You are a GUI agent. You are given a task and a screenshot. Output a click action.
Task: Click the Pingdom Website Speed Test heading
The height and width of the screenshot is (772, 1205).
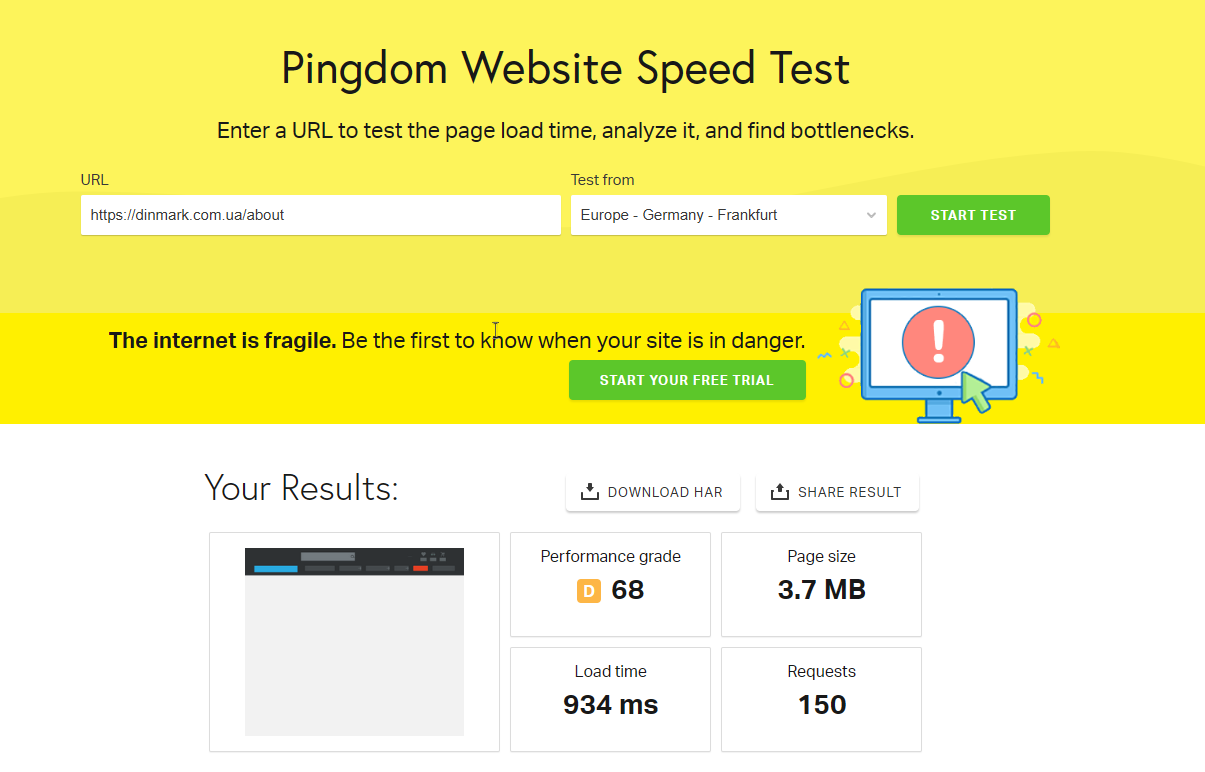point(565,69)
